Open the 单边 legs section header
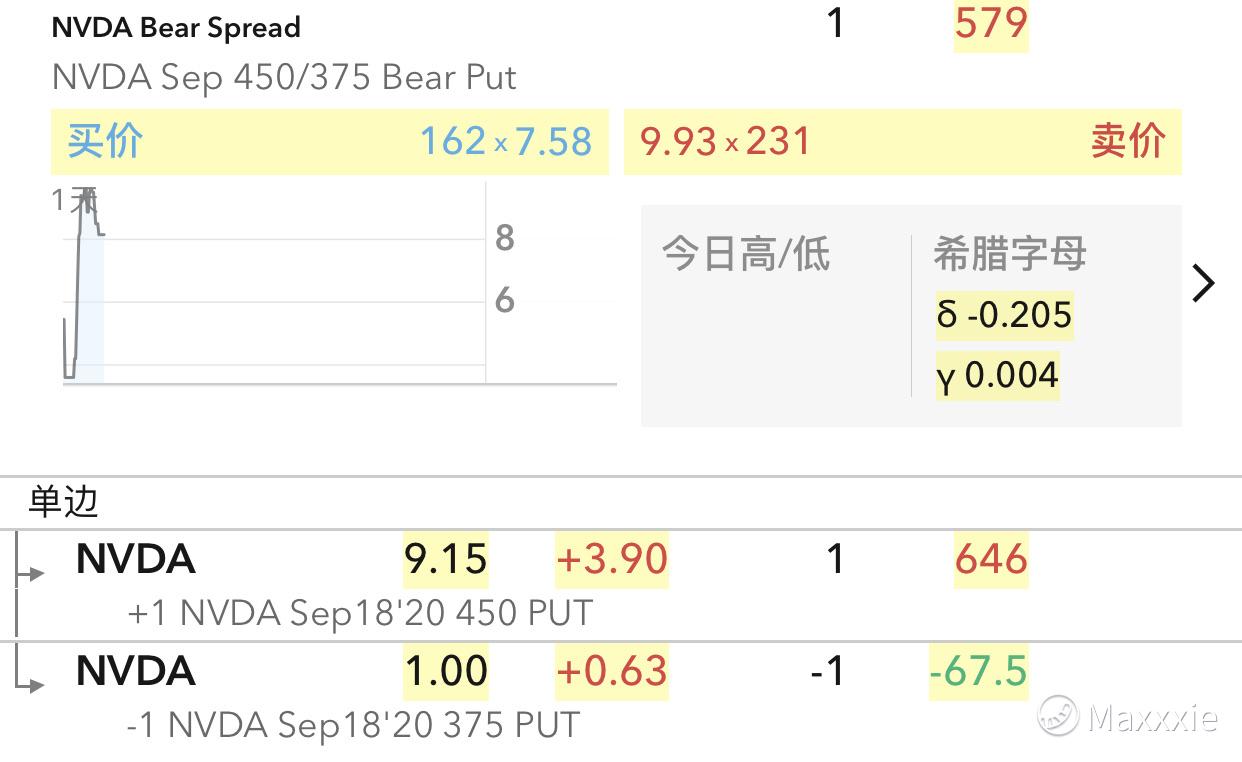Image resolution: width=1242 pixels, height=762 pixels. [64, 501]
